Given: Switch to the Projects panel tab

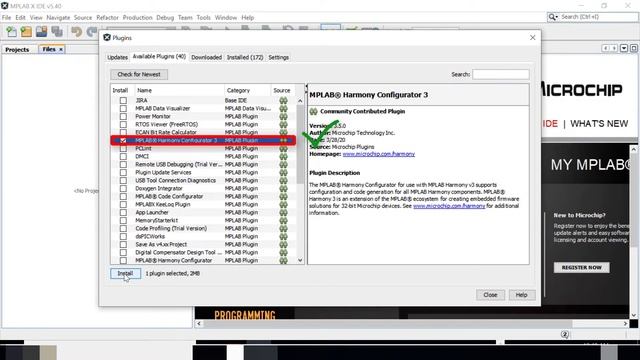Looking at the screenshot, I should tap(17, 49).
